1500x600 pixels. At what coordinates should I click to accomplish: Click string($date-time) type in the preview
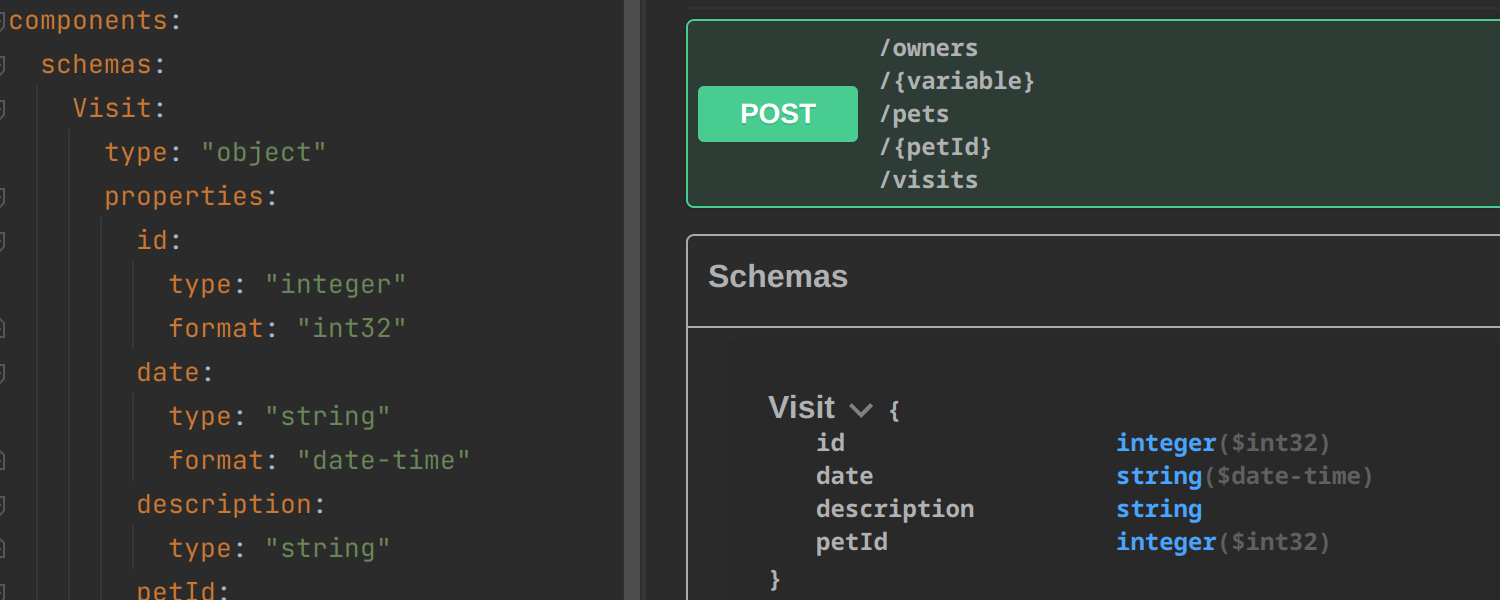[1244, 476]
